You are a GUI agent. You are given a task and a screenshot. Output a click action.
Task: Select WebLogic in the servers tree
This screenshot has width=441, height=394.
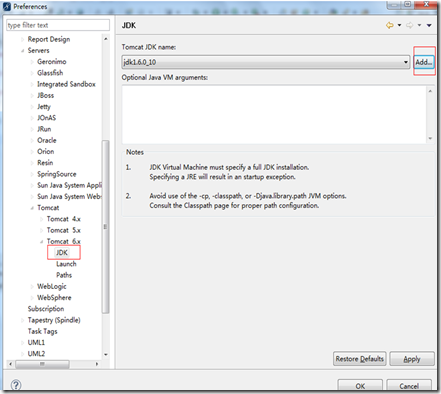pyautogui.click(x=52, y=286)
